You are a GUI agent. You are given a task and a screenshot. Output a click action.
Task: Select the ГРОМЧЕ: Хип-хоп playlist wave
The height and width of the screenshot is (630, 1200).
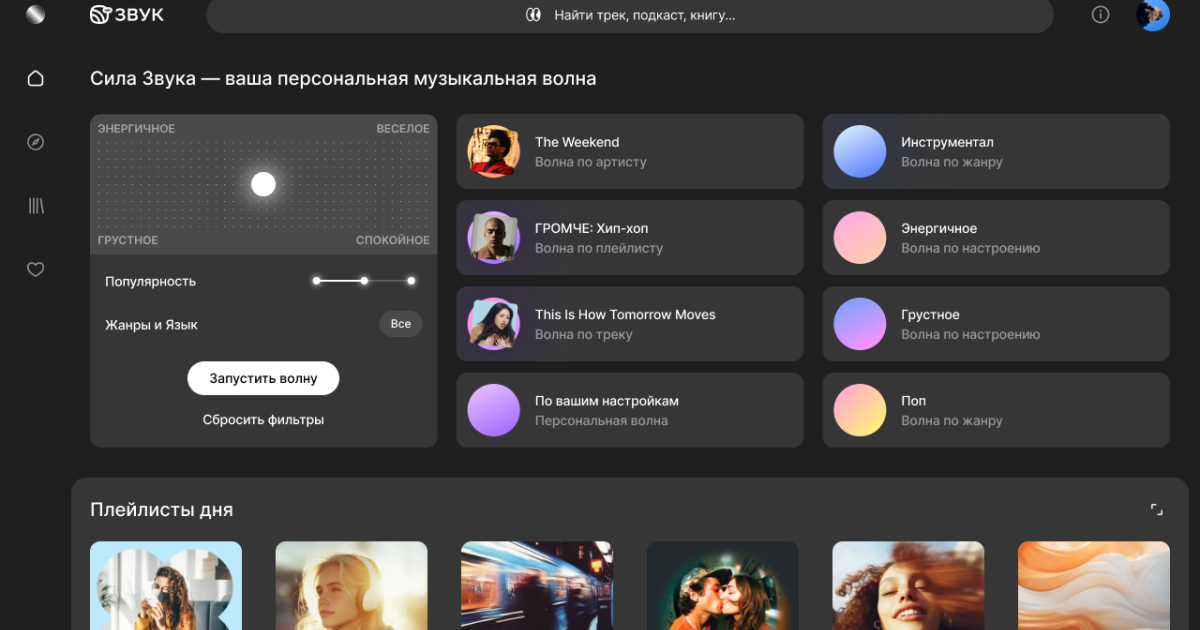coord(630,238)
